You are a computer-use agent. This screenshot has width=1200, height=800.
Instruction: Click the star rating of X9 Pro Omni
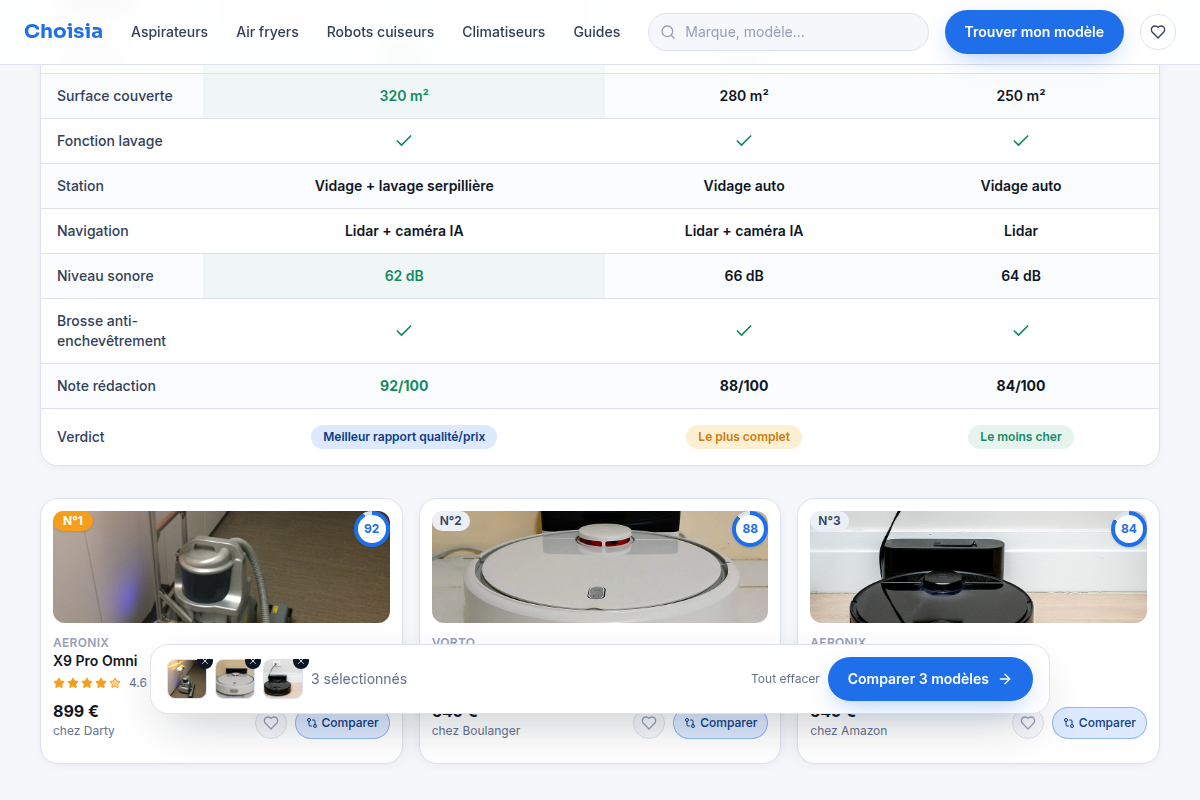click(87, 683)
